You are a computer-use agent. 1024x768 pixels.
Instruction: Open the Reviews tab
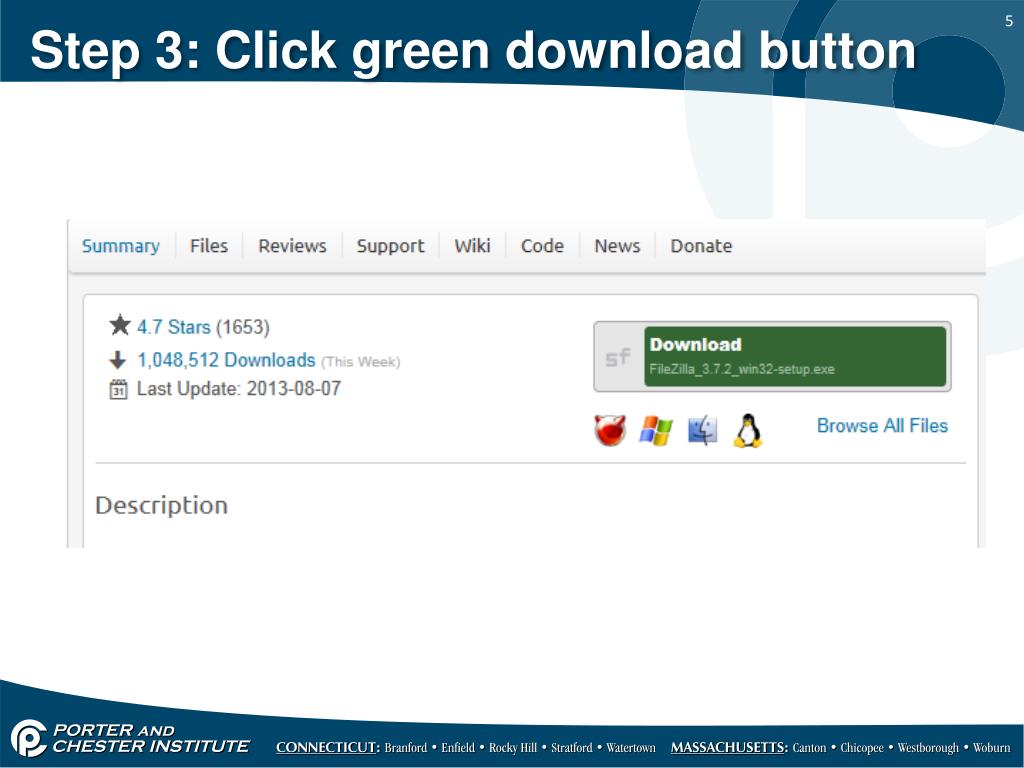tap(292, 246)
